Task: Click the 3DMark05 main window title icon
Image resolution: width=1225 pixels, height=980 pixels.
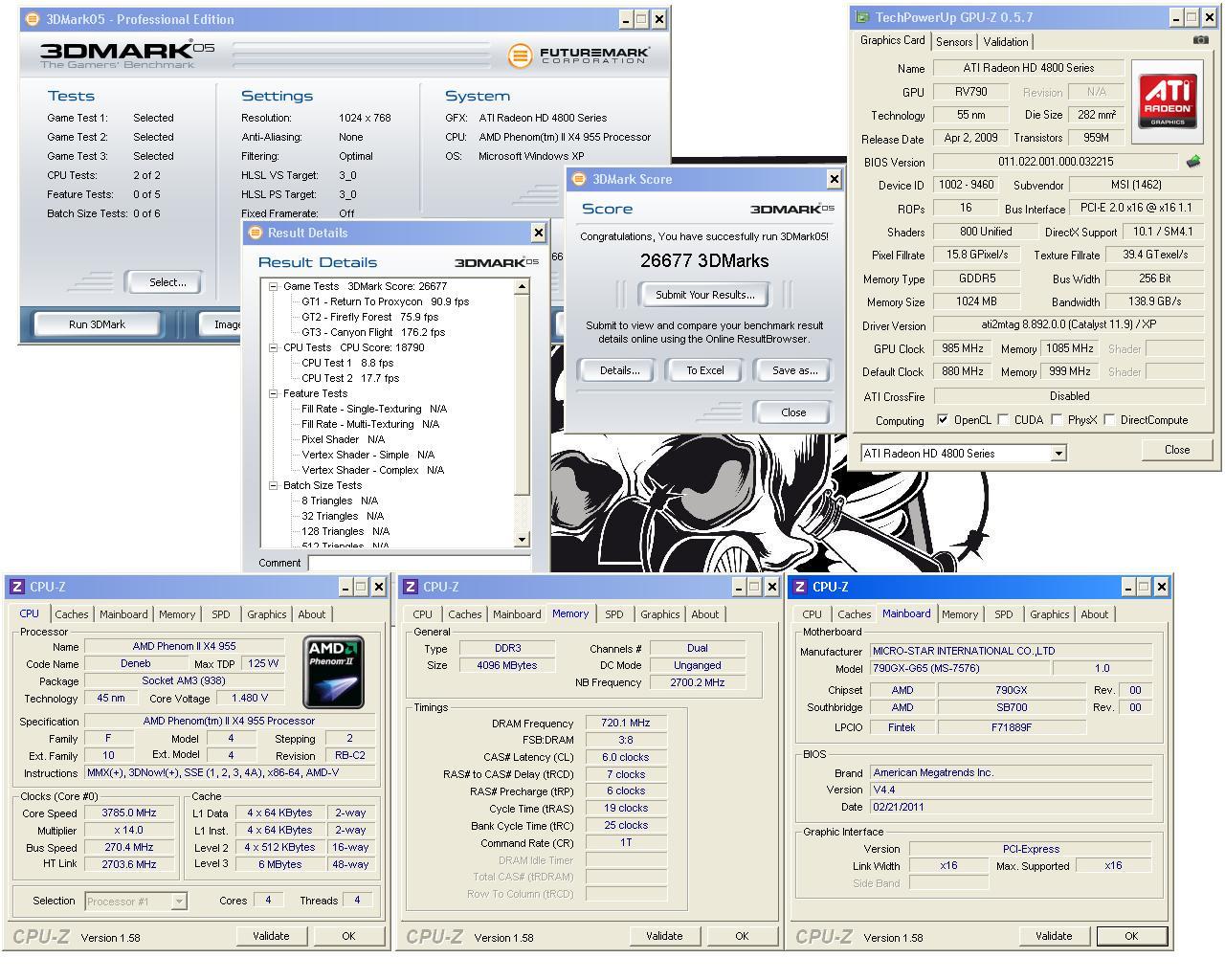Action: pos(33,19)
